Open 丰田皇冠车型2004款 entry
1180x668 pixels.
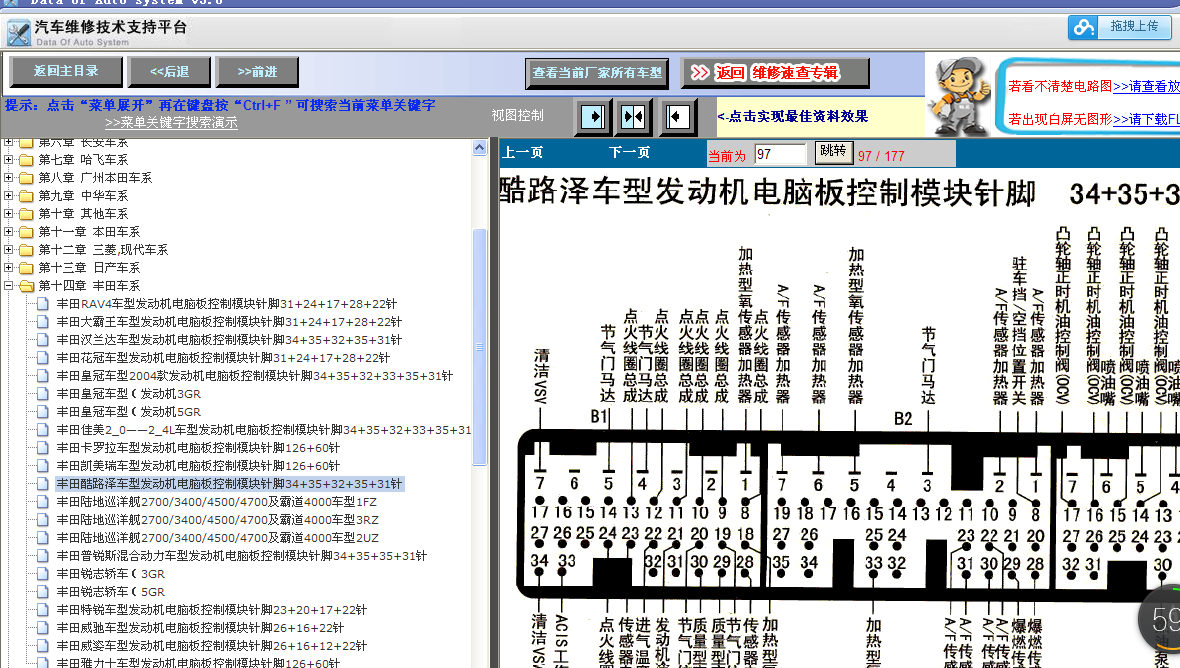(254, 376)
